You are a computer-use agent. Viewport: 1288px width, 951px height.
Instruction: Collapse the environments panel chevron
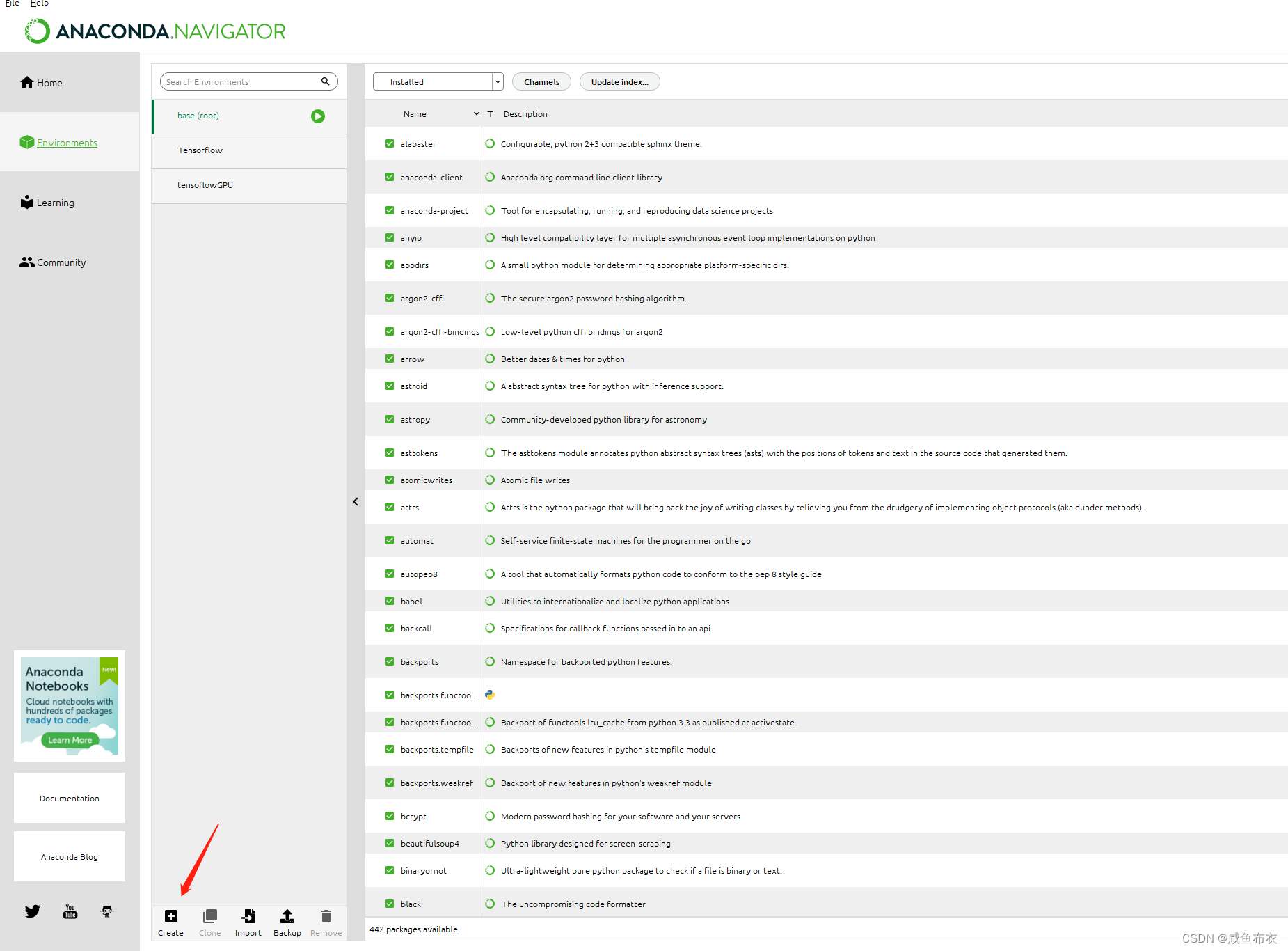(x=356, y=501)
